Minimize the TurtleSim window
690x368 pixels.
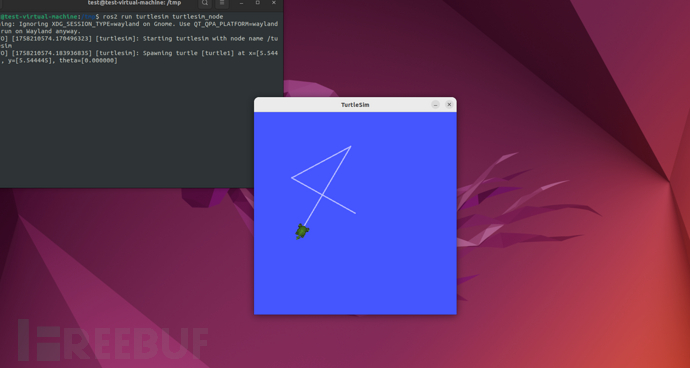click(x=435, y=105)
